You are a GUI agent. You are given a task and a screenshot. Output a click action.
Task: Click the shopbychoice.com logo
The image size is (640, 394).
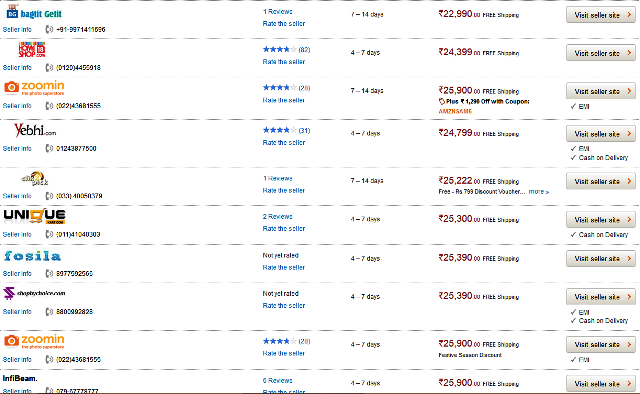coord(34,293)
